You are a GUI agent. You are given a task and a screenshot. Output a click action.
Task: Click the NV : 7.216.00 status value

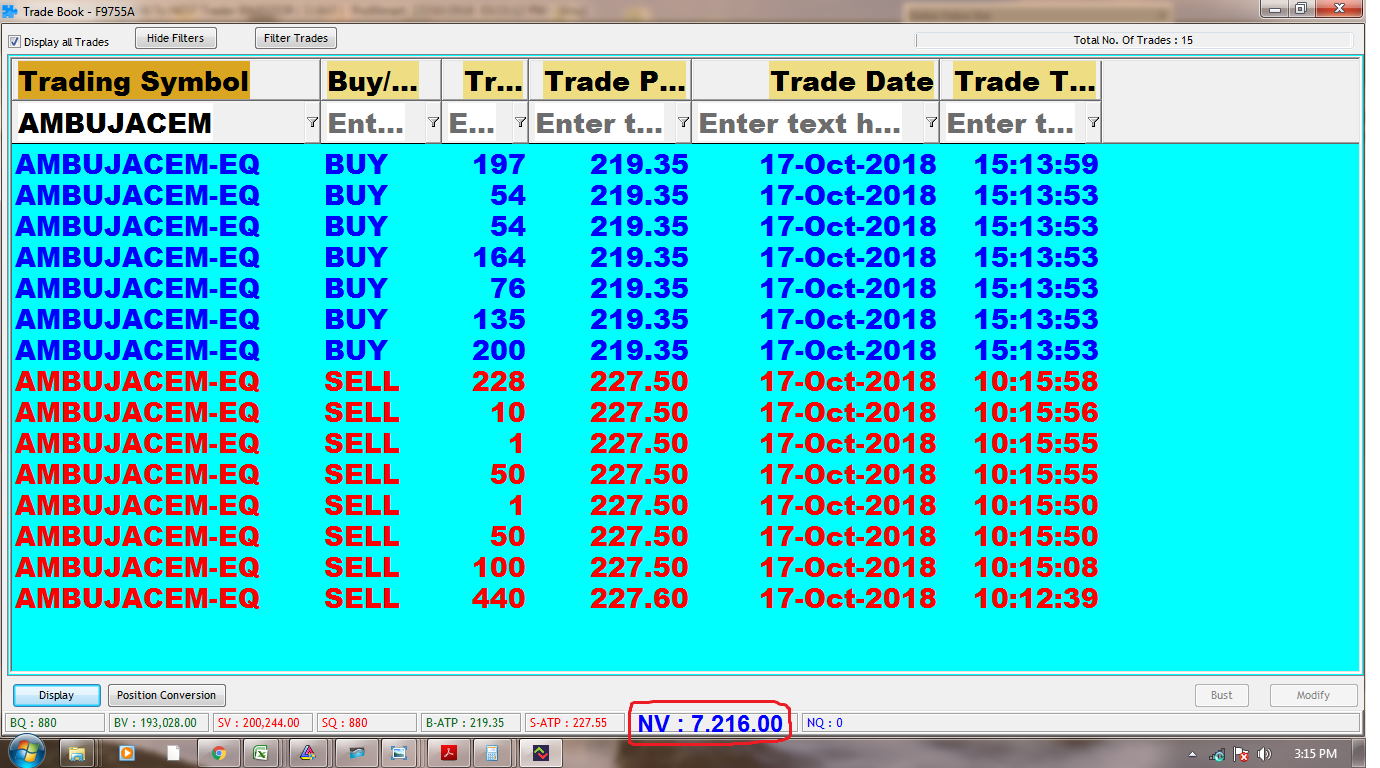click(x=710, y=723)
